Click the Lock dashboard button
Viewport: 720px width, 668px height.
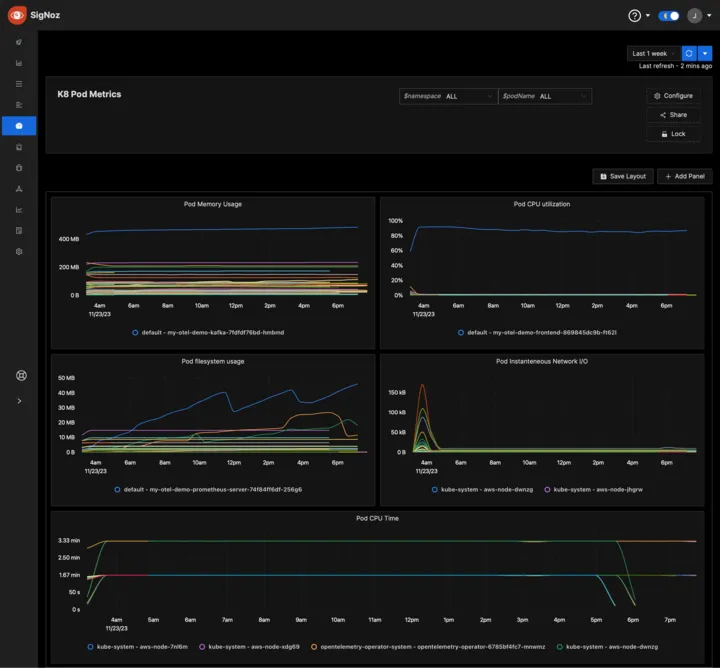[673, 134]
